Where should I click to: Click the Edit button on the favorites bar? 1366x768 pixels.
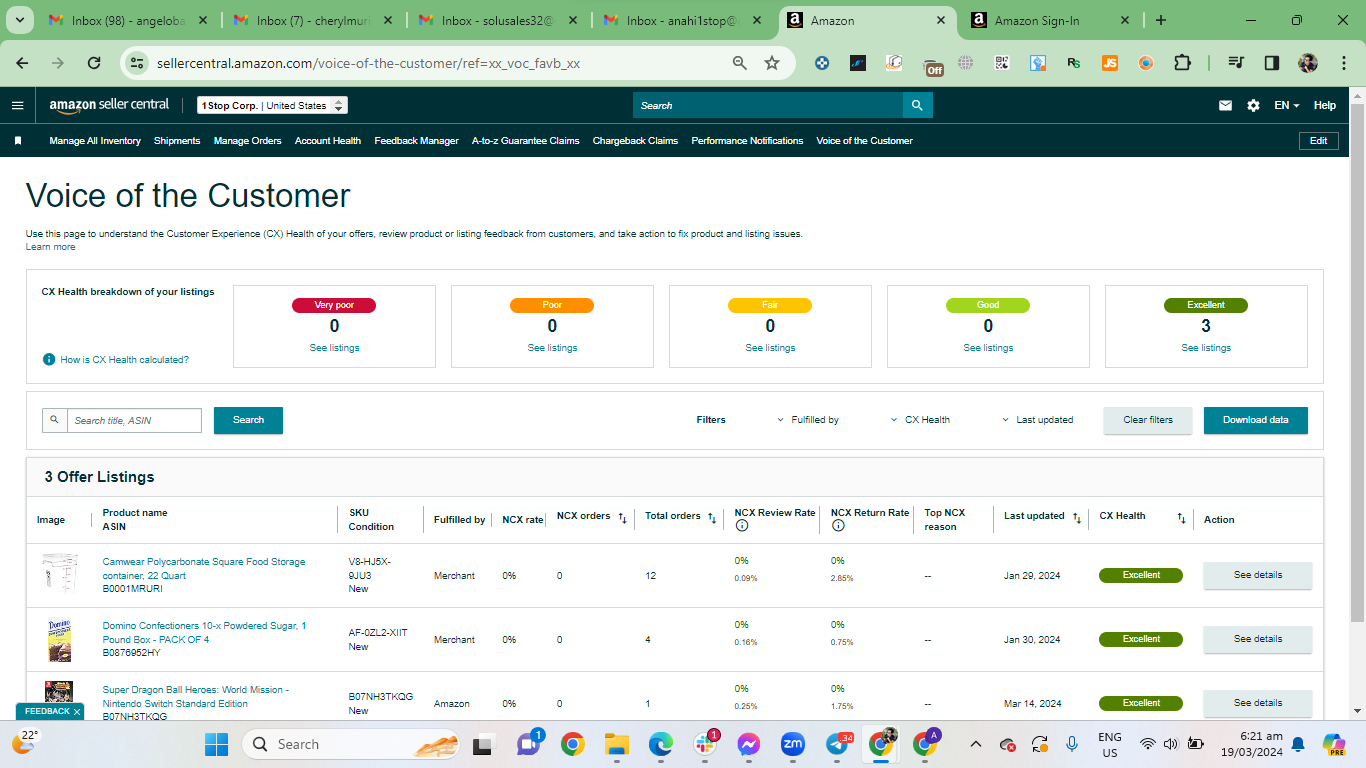point(1319,141)
